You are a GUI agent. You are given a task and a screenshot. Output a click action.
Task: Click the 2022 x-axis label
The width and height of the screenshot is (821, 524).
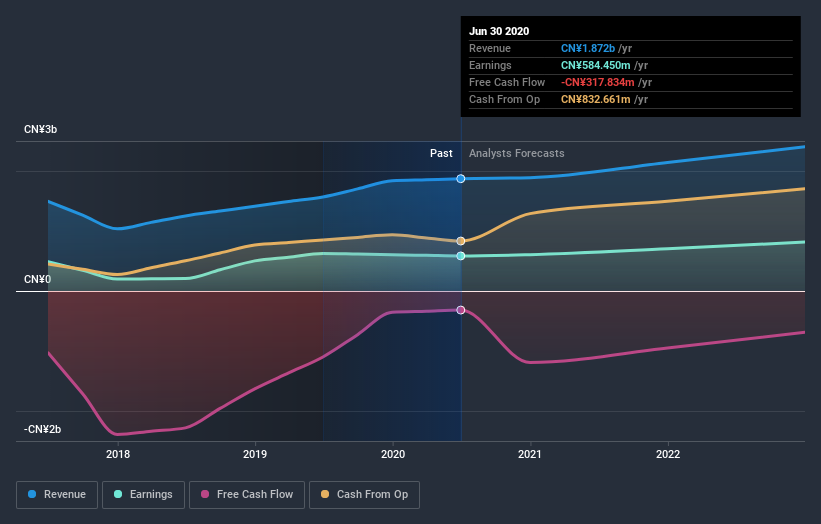point(668,454)
